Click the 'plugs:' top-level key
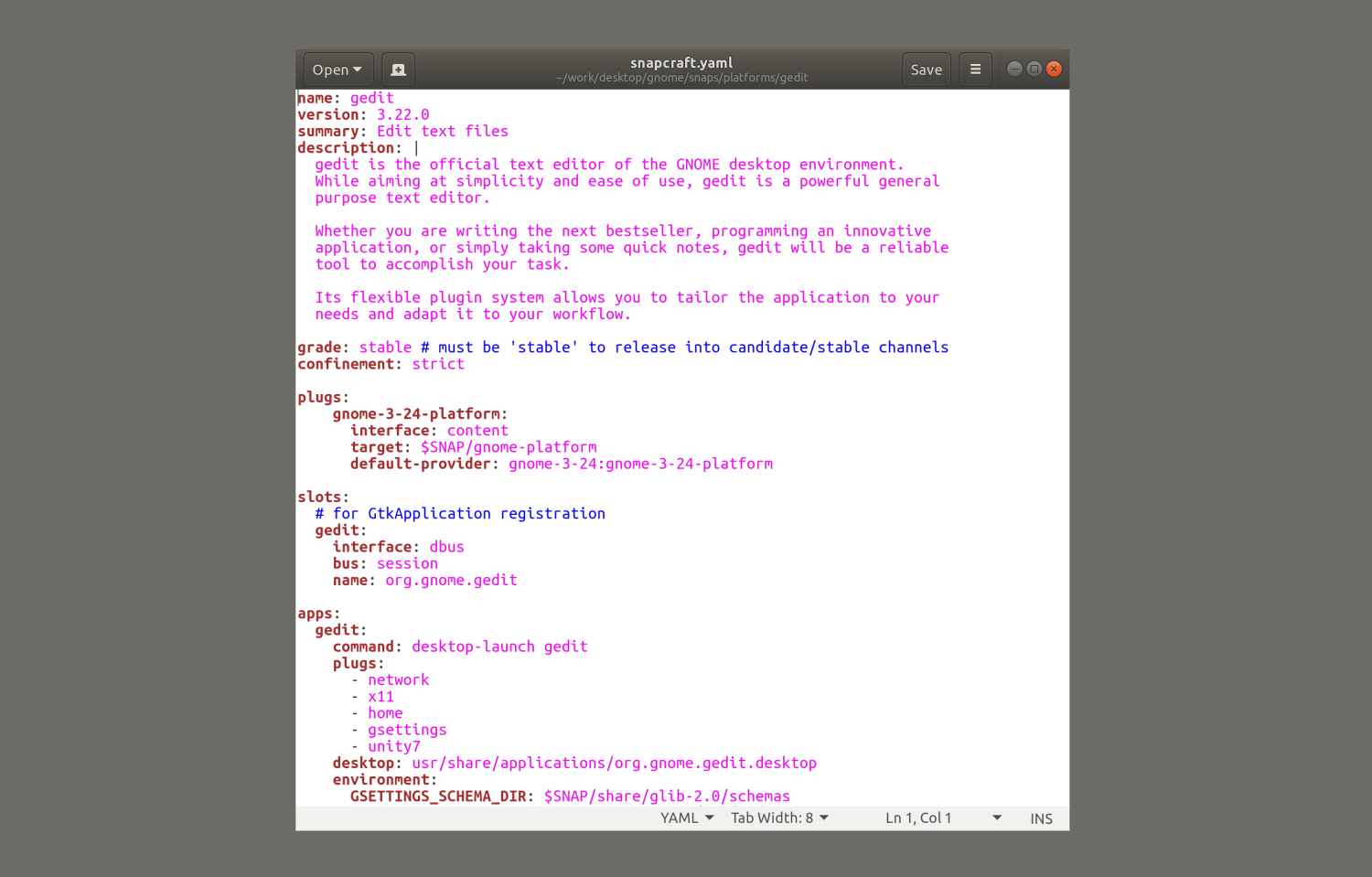This screenshot has height=877, width=1372. (323, 398)
